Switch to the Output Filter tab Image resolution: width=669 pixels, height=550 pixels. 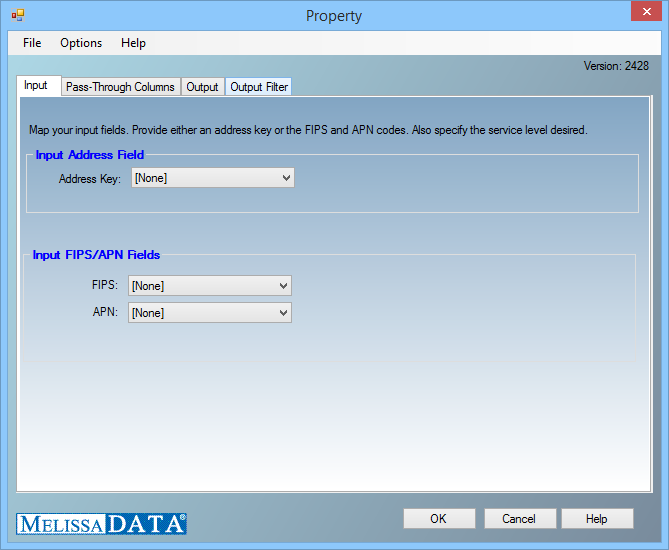(x=259, y=87)
